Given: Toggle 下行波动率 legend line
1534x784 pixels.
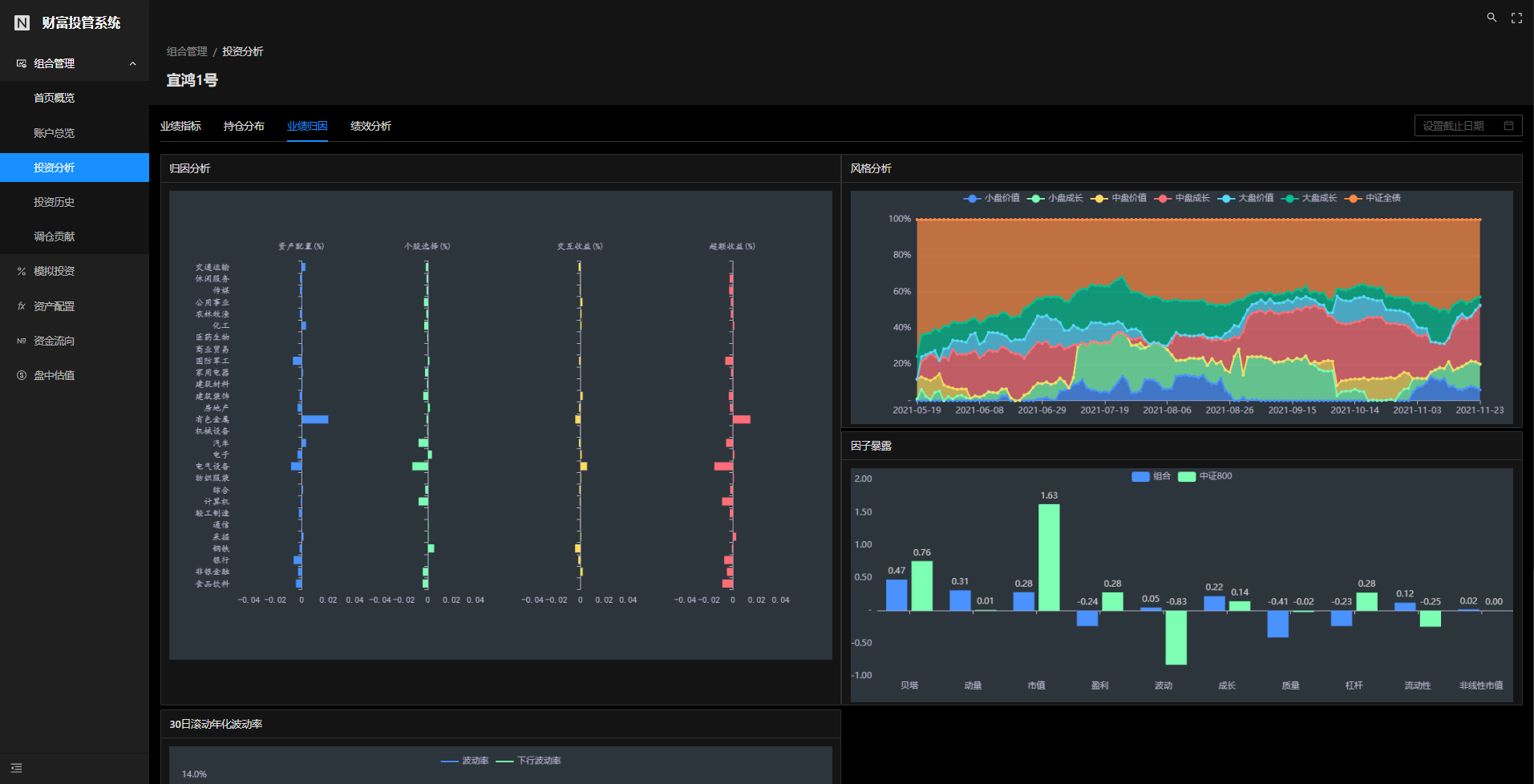Looking at the screenshot, I should tap(528, 761).
